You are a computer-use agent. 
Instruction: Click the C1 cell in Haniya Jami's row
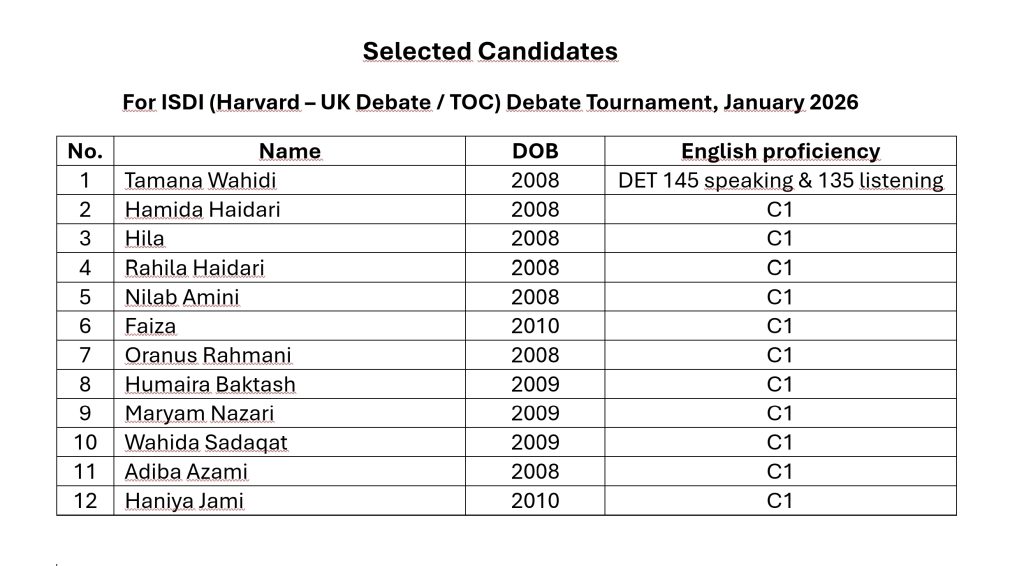(x=780, y=501)
